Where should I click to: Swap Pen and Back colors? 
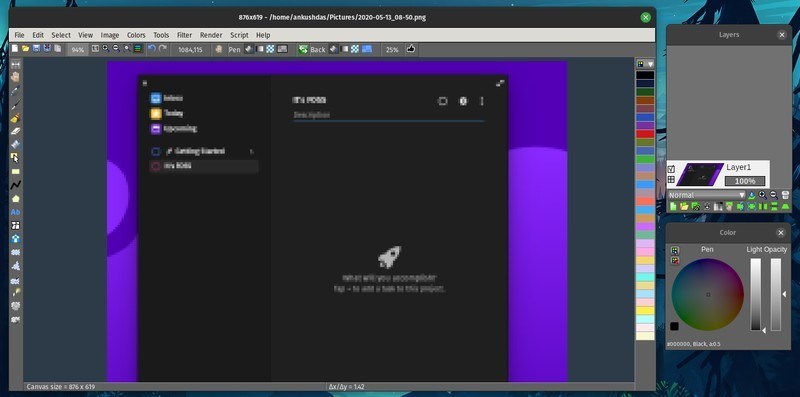pos(303,49)
